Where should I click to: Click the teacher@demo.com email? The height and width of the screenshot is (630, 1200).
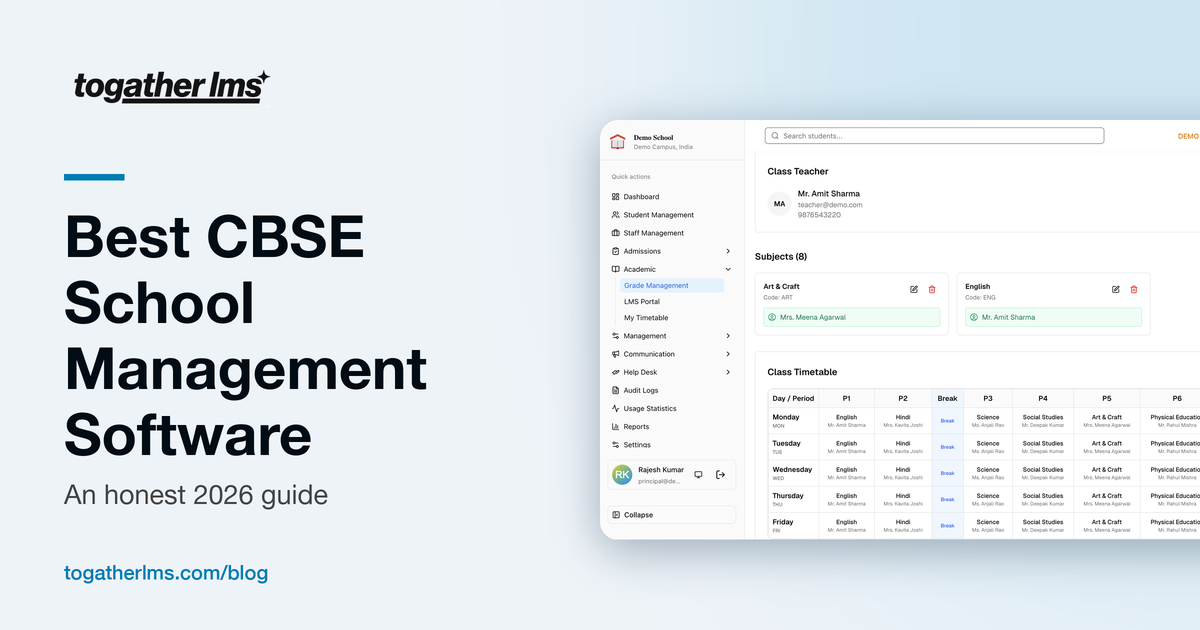[x=830, y=204]
